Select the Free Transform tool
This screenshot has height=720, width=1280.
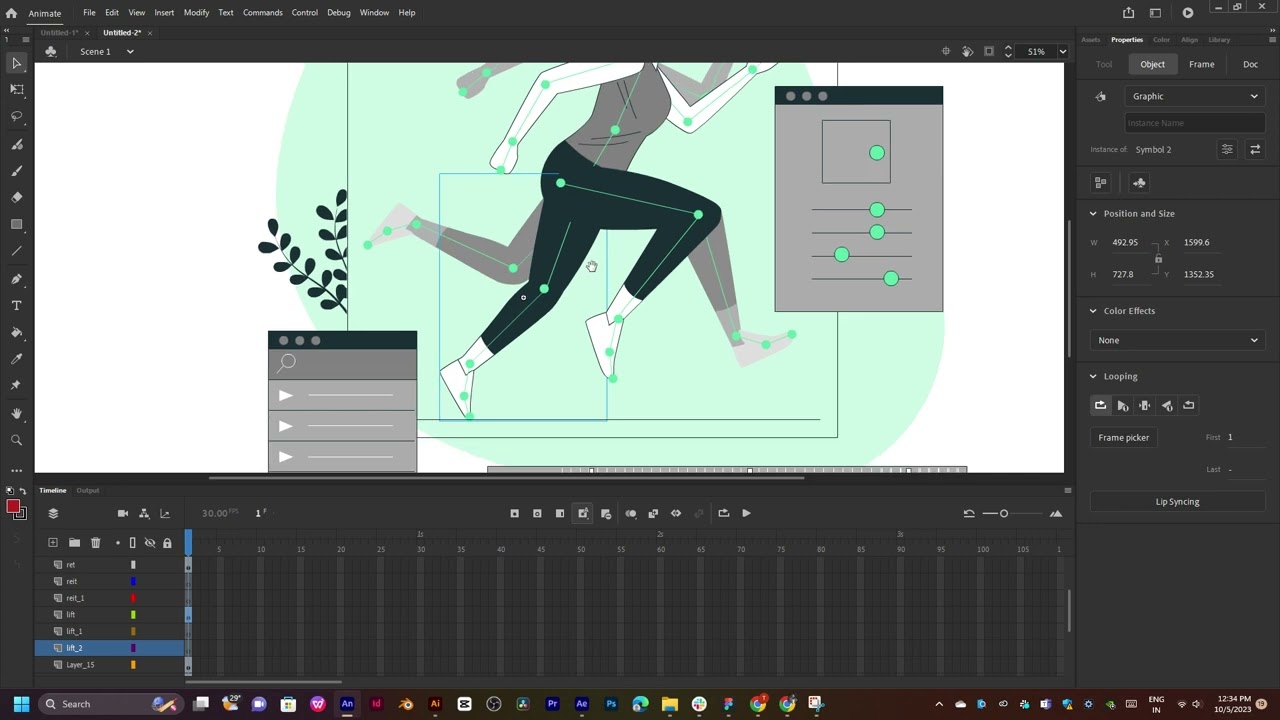[x=15, y=89]
